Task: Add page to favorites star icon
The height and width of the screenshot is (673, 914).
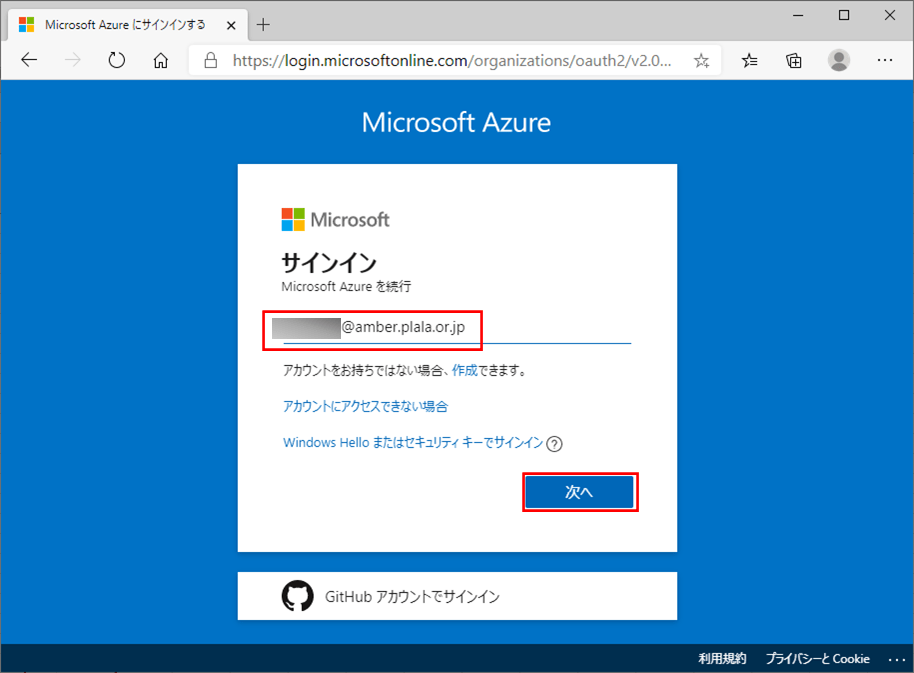Action: [x=701, y=60]
